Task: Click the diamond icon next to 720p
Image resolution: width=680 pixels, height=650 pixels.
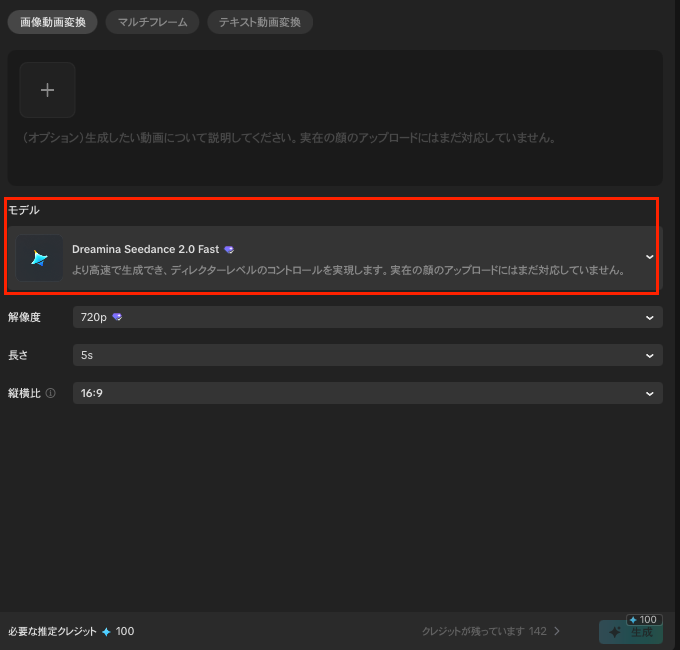Action: [x=118, y=317]
